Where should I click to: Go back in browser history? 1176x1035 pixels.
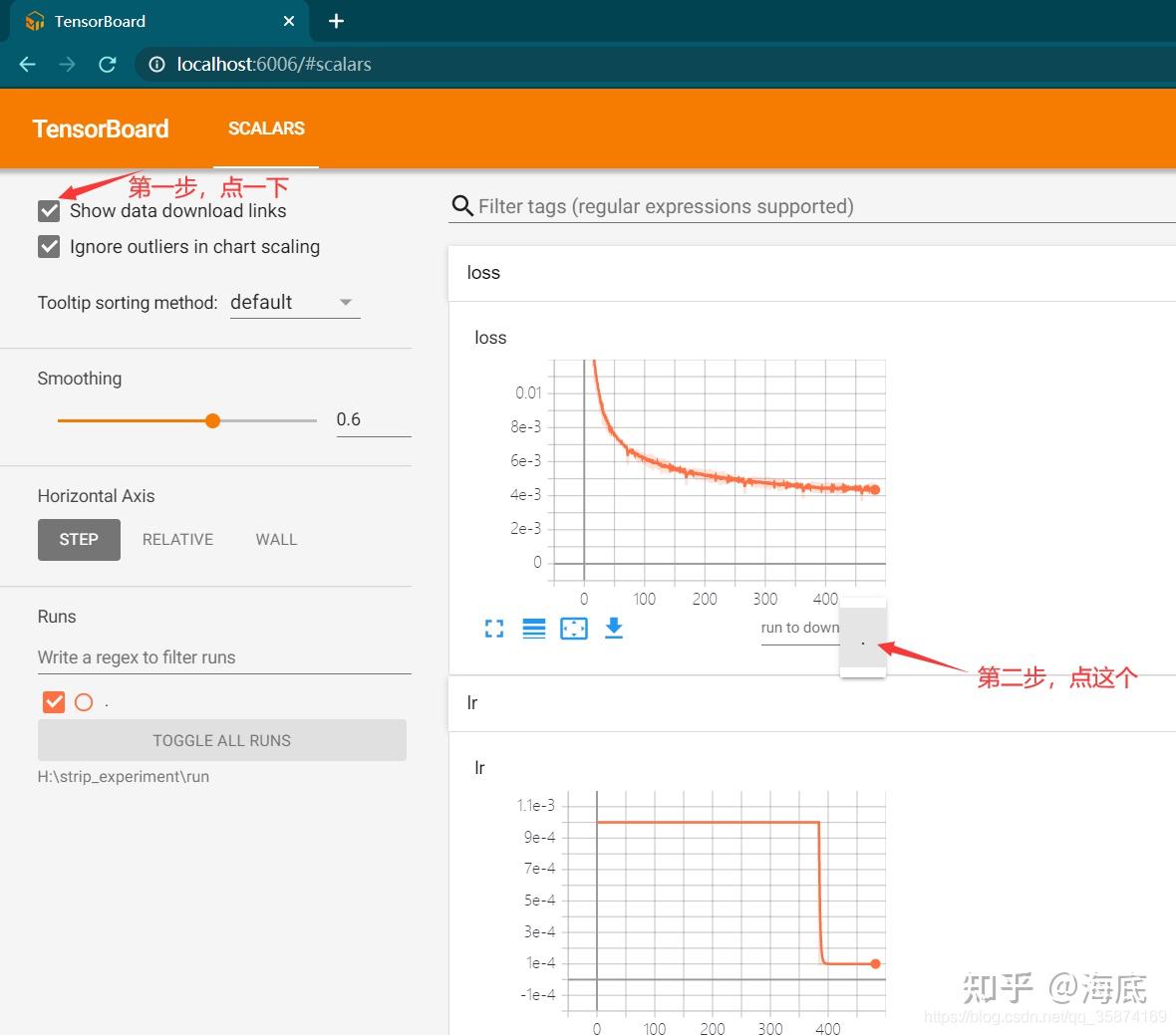click(28, 65)
